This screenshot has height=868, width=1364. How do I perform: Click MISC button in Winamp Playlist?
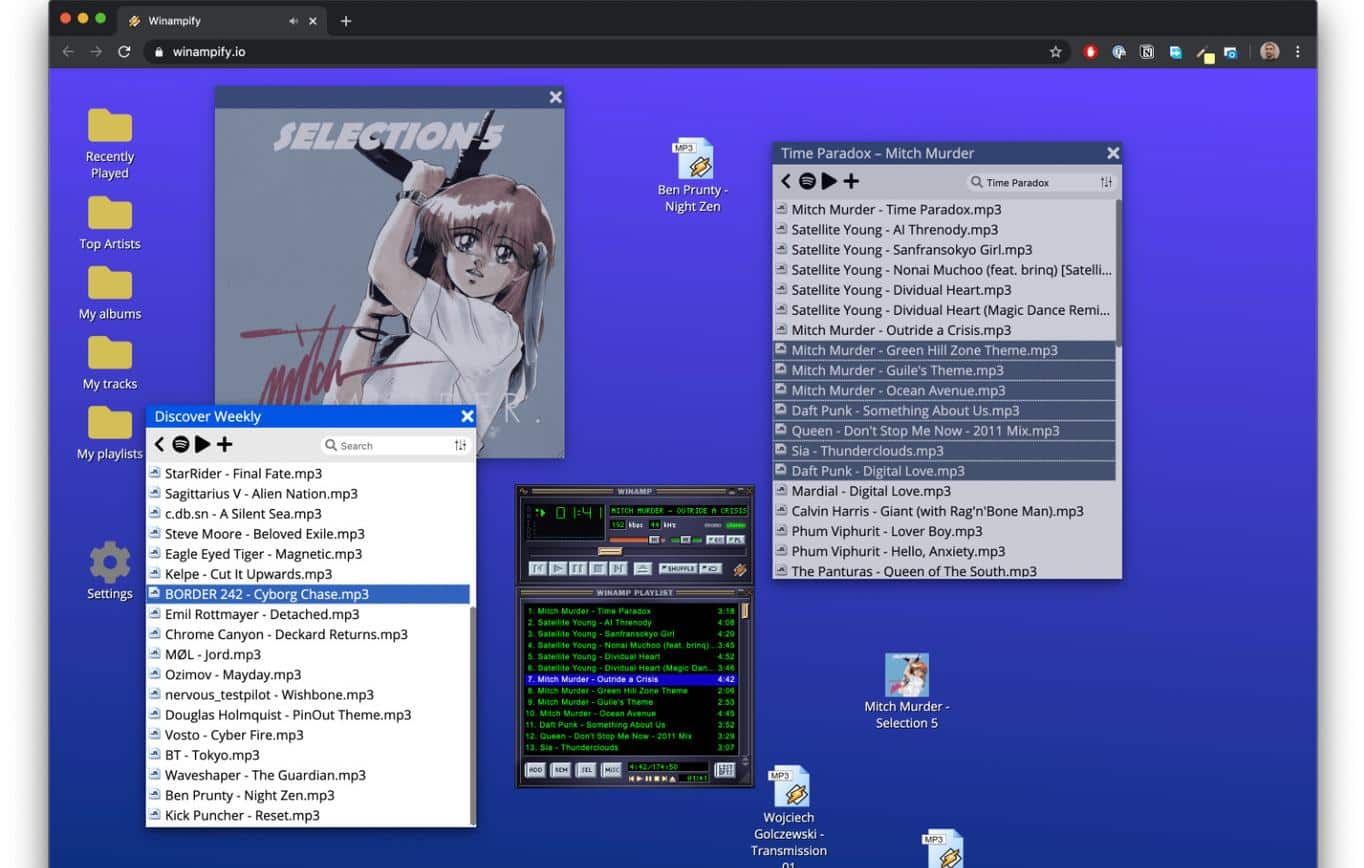(611, 770)
